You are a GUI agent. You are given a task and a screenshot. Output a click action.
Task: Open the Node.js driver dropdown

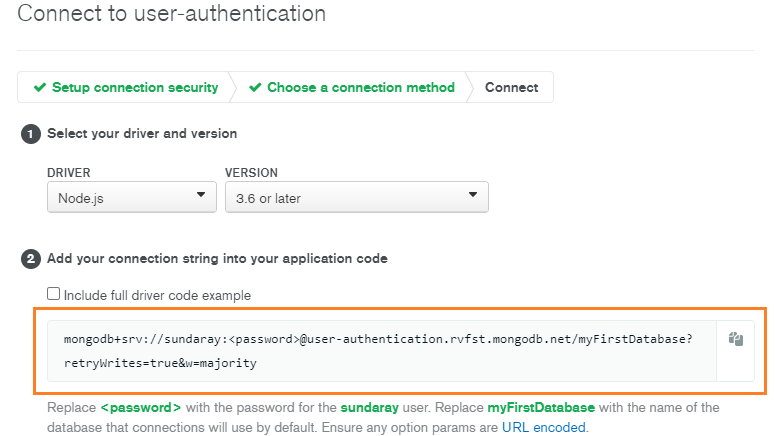click(131, 197)
